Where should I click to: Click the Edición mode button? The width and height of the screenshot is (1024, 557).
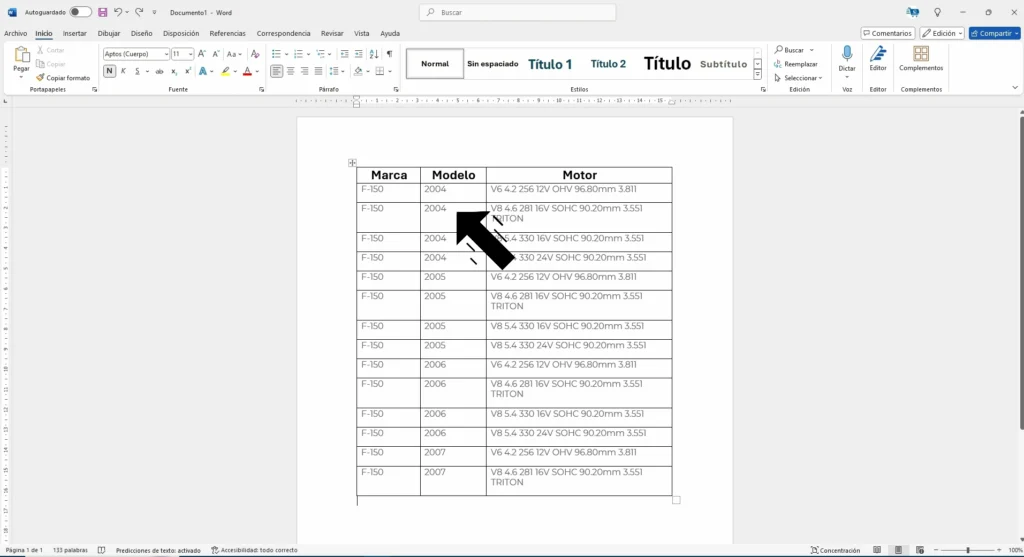[x=942, y=33]
